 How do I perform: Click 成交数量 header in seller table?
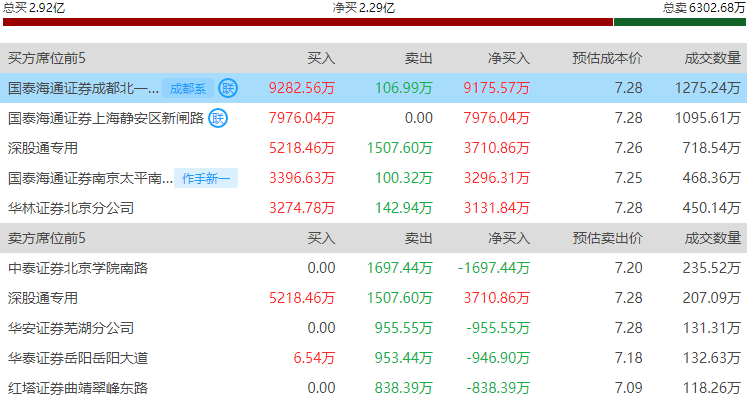point(713,238)
